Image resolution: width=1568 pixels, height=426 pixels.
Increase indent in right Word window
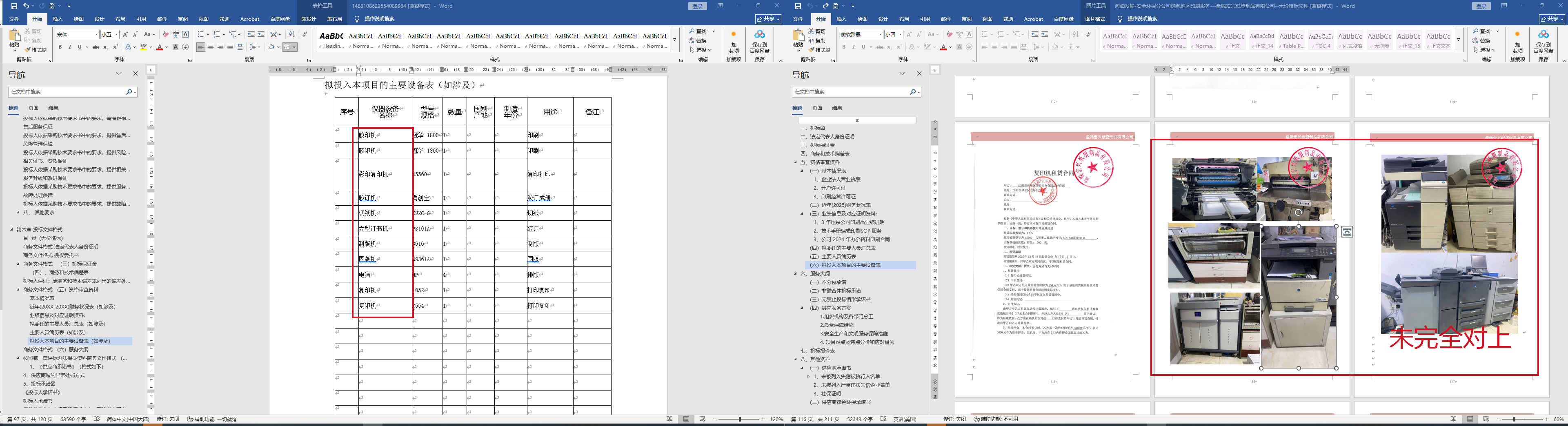pos(1045,35)
